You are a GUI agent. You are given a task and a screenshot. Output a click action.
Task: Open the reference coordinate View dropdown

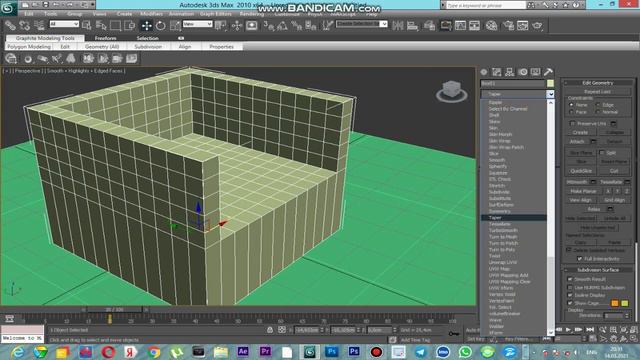pyautogui.click(x=198, y=24)
